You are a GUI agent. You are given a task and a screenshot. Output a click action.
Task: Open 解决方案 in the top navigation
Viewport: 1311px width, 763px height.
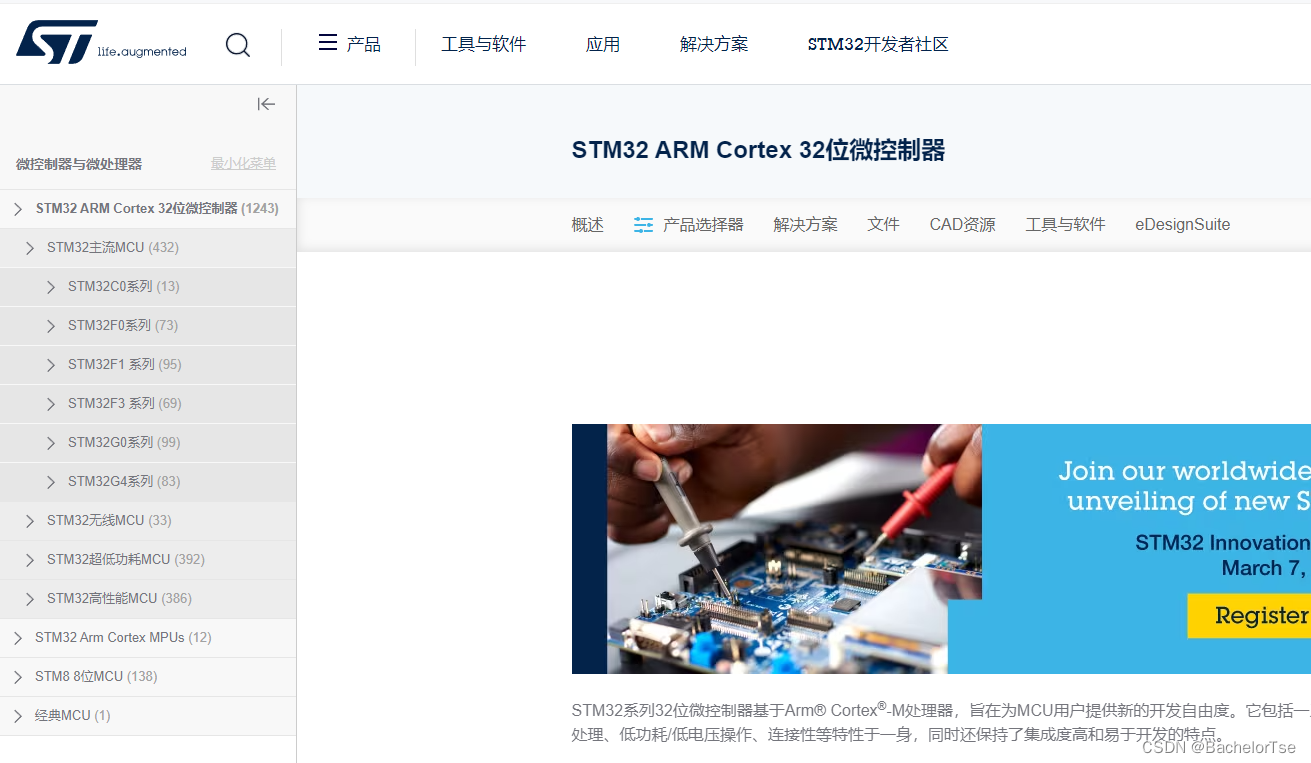[x=714, y=44]
